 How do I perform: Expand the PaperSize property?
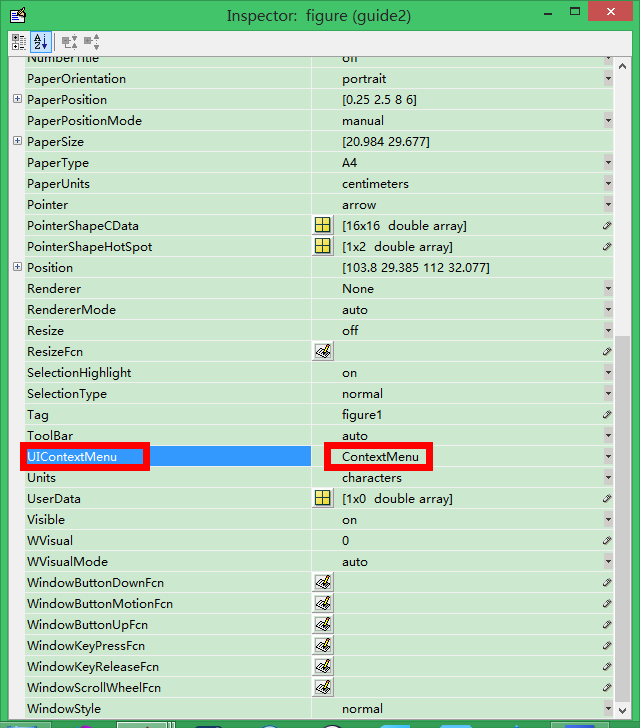pyautogui.click(x=17, y=141)
